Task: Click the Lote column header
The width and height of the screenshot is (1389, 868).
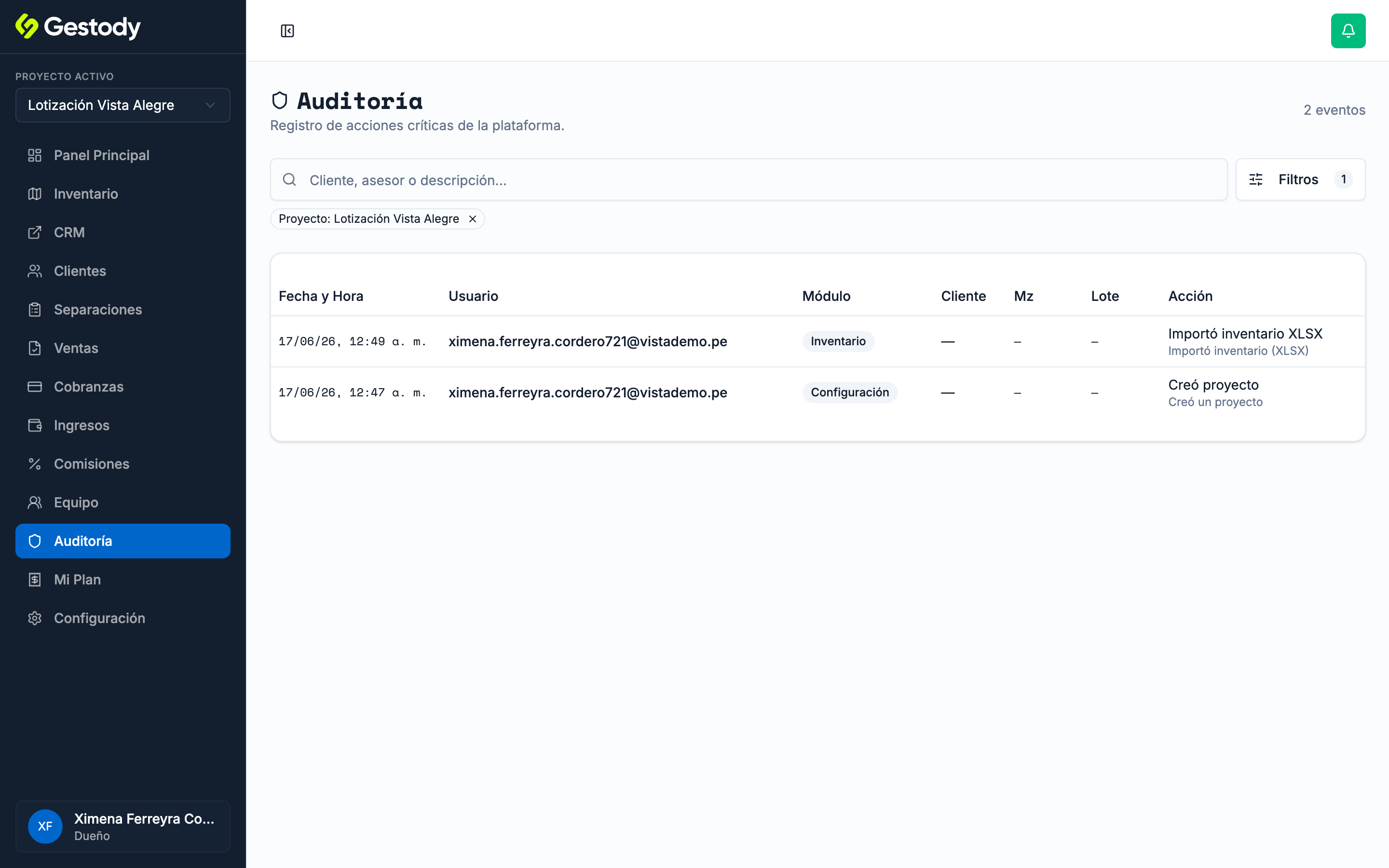Action: (x=1105, y=296)
